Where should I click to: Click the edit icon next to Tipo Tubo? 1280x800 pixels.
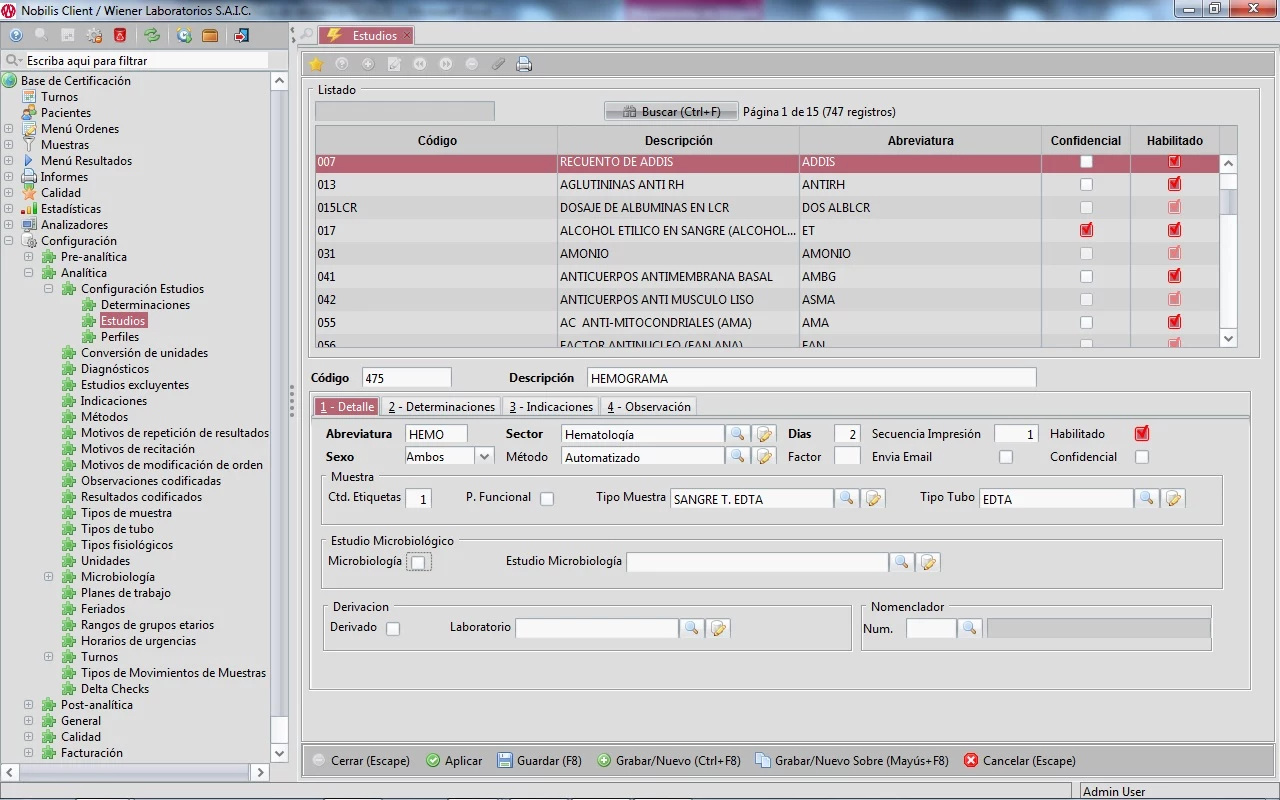tap(1173, 498)
